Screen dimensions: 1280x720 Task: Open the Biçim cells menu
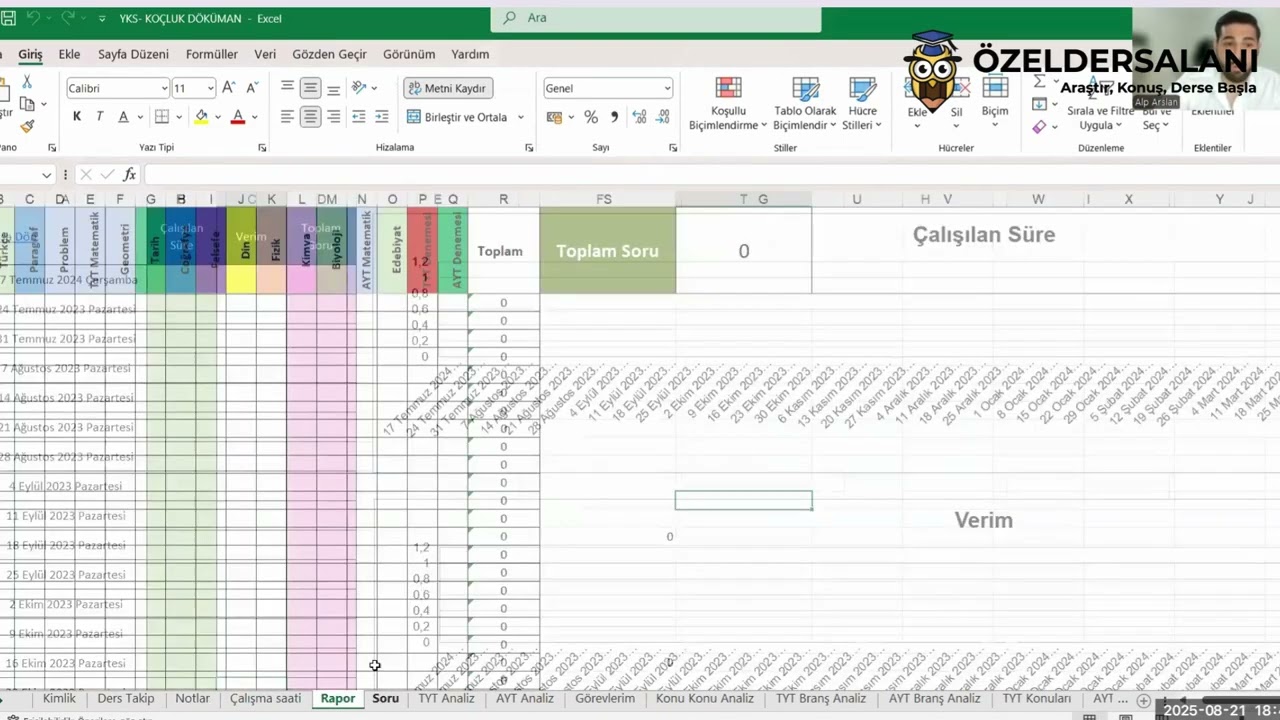(x=994, y=100)
